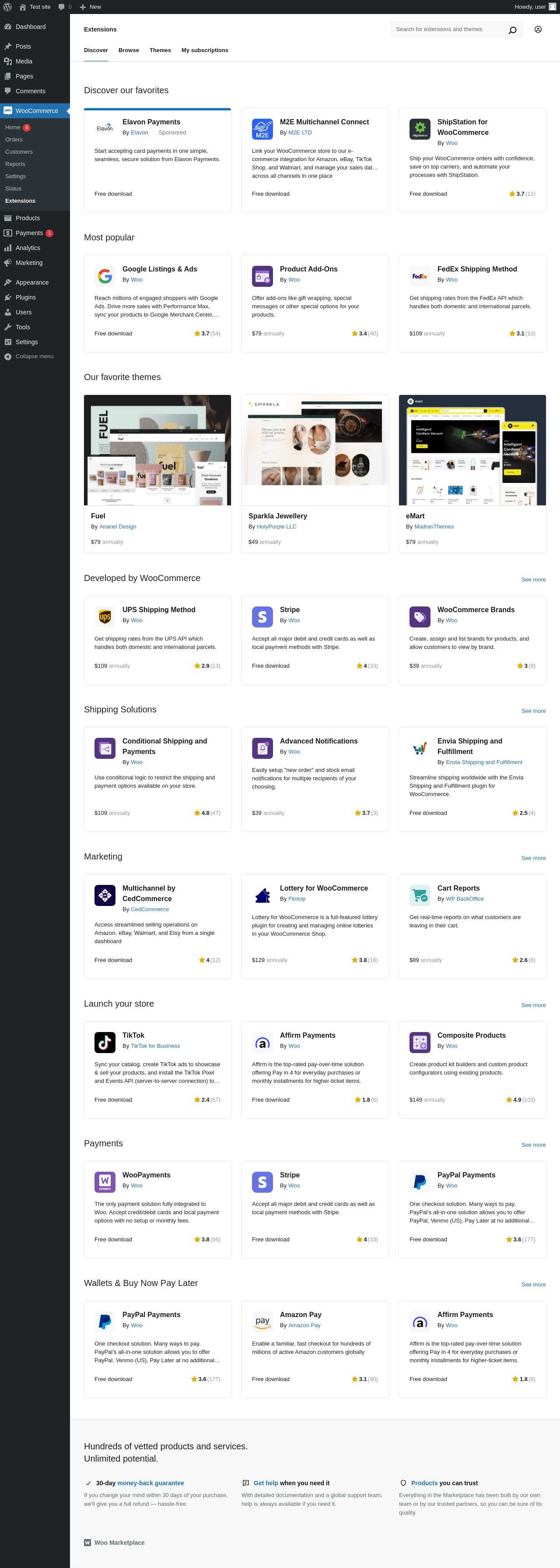The height and width of the screenshot is (1568, 560).
Task: Click See more for Shipping Solutions
Action: (x=532, y=711)
